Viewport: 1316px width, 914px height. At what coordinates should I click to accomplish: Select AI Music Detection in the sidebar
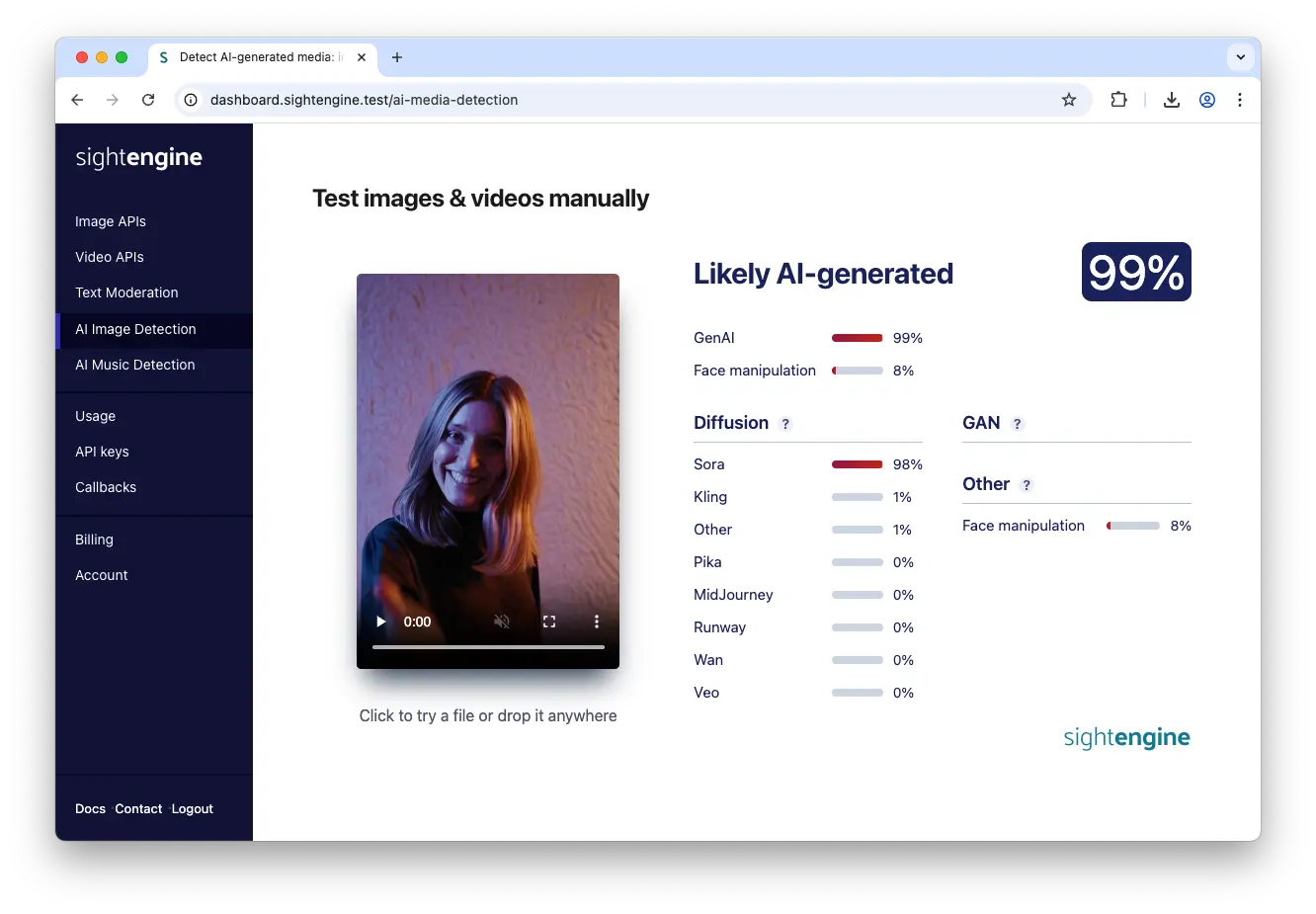(x=134, y=365)
